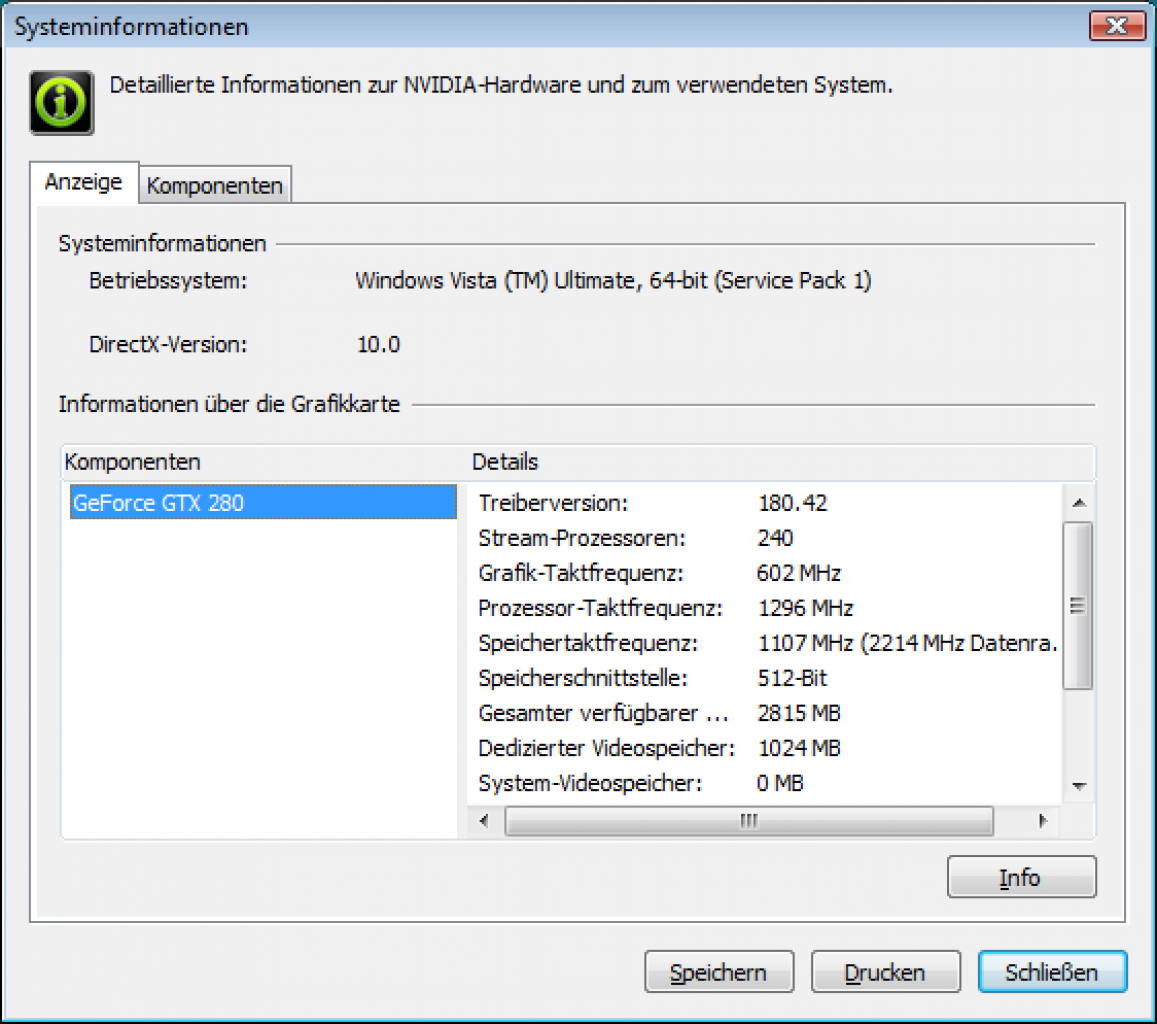Viewport: 1157px width, 1024px height.
Task: Click the Prozessor-Taktfrequenz label
Action: (601, 608)
